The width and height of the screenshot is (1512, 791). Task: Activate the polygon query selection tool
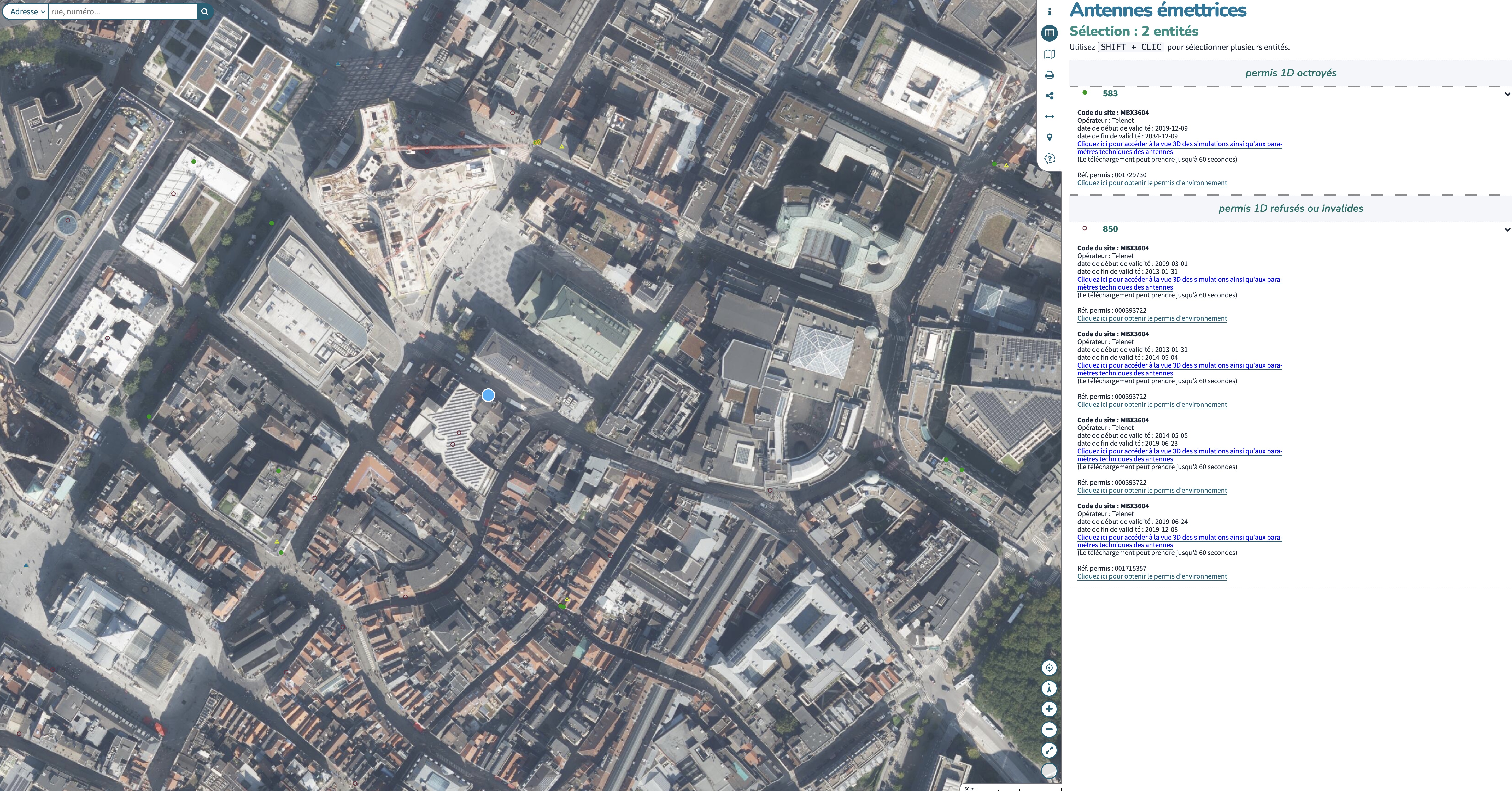pos(1050,158)
